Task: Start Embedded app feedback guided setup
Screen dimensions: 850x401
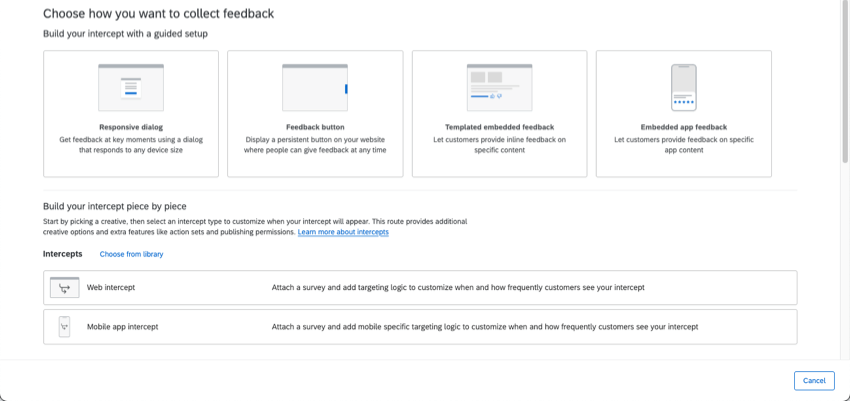Action: pos(684,114)
